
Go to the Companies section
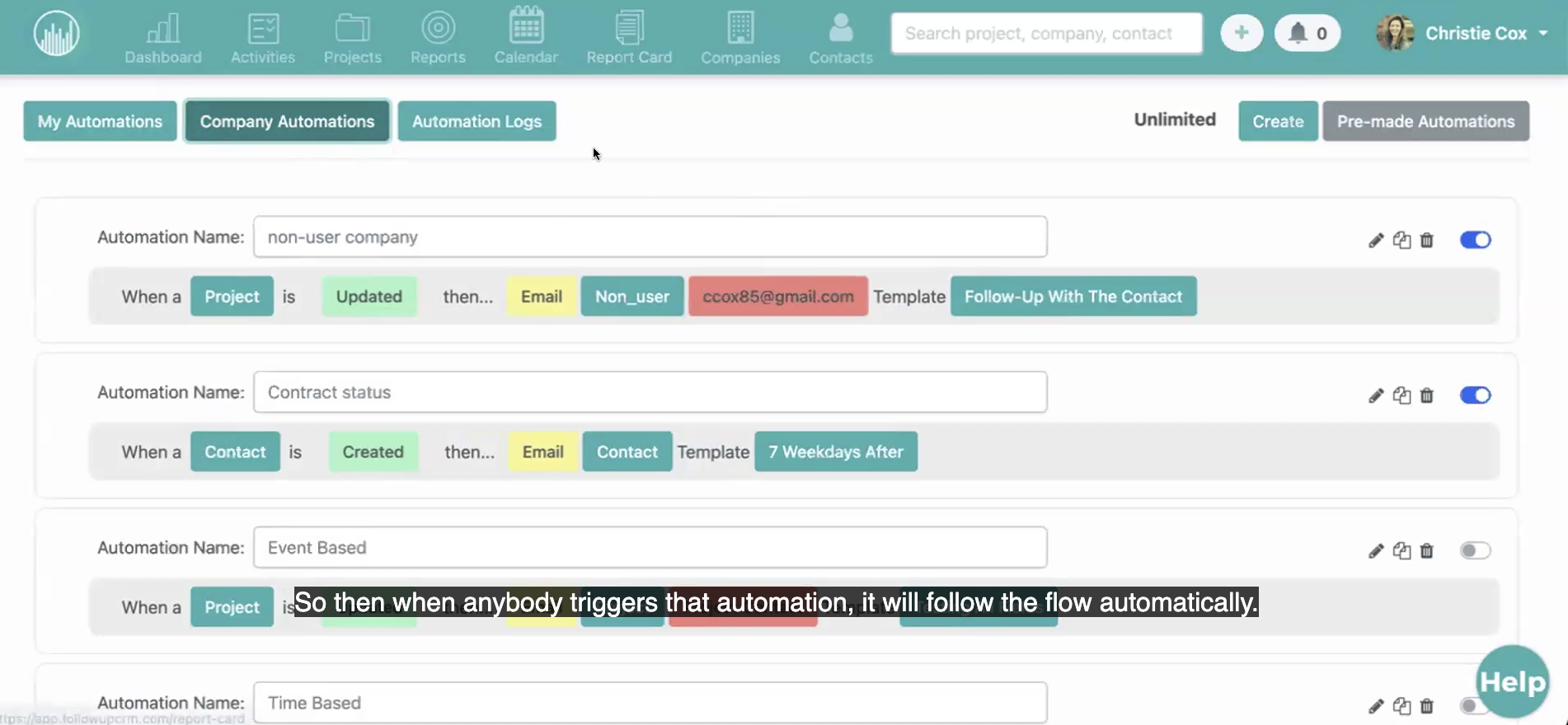click(740, 38)
